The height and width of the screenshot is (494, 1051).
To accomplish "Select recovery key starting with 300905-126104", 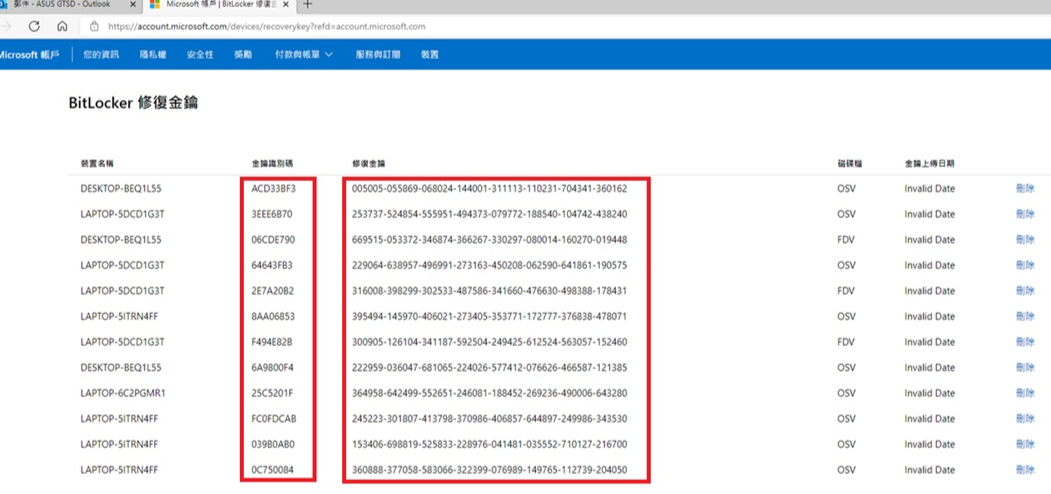I will point(489,342).
